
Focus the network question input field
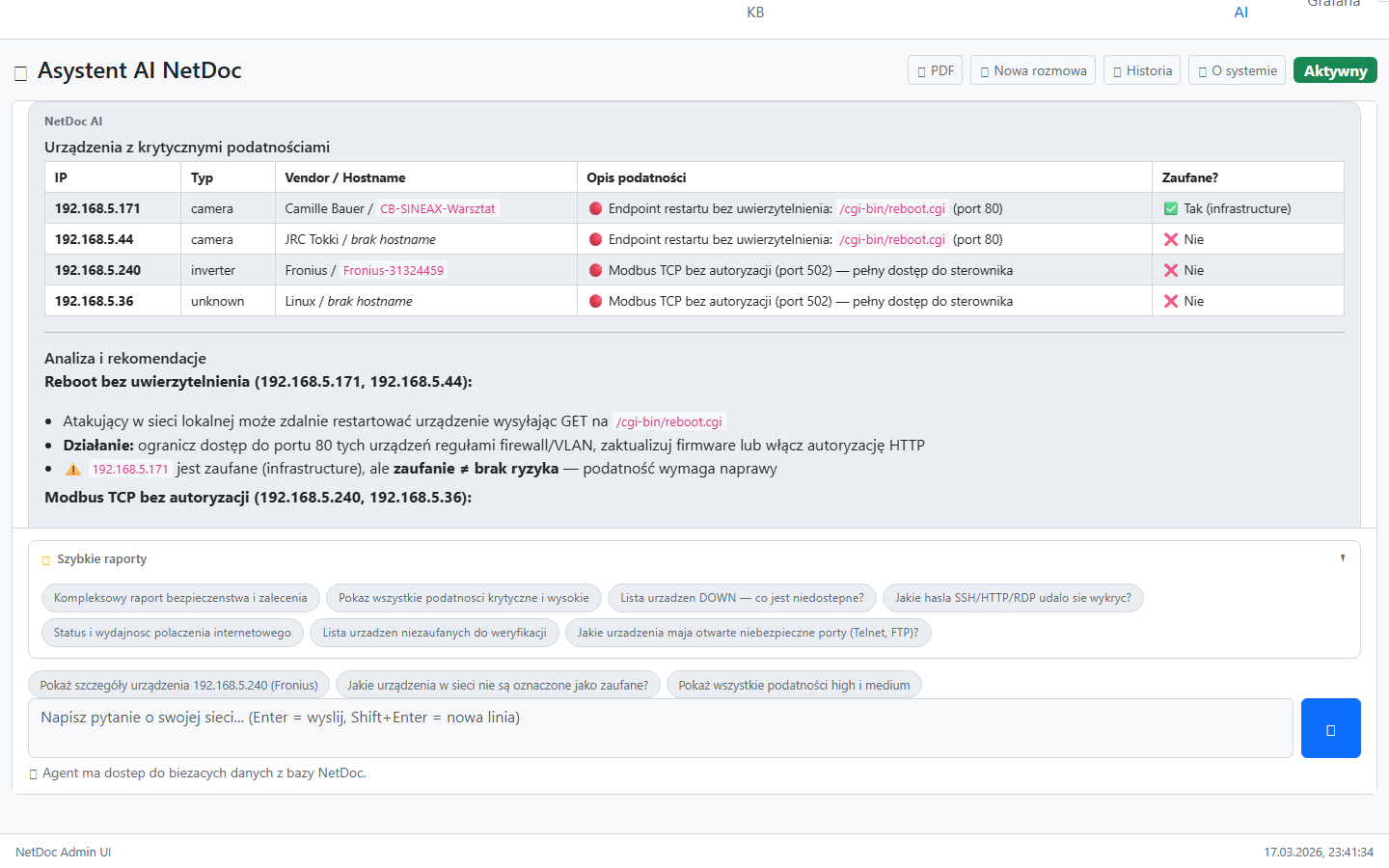pyautogui.click(x=660, y=728)
